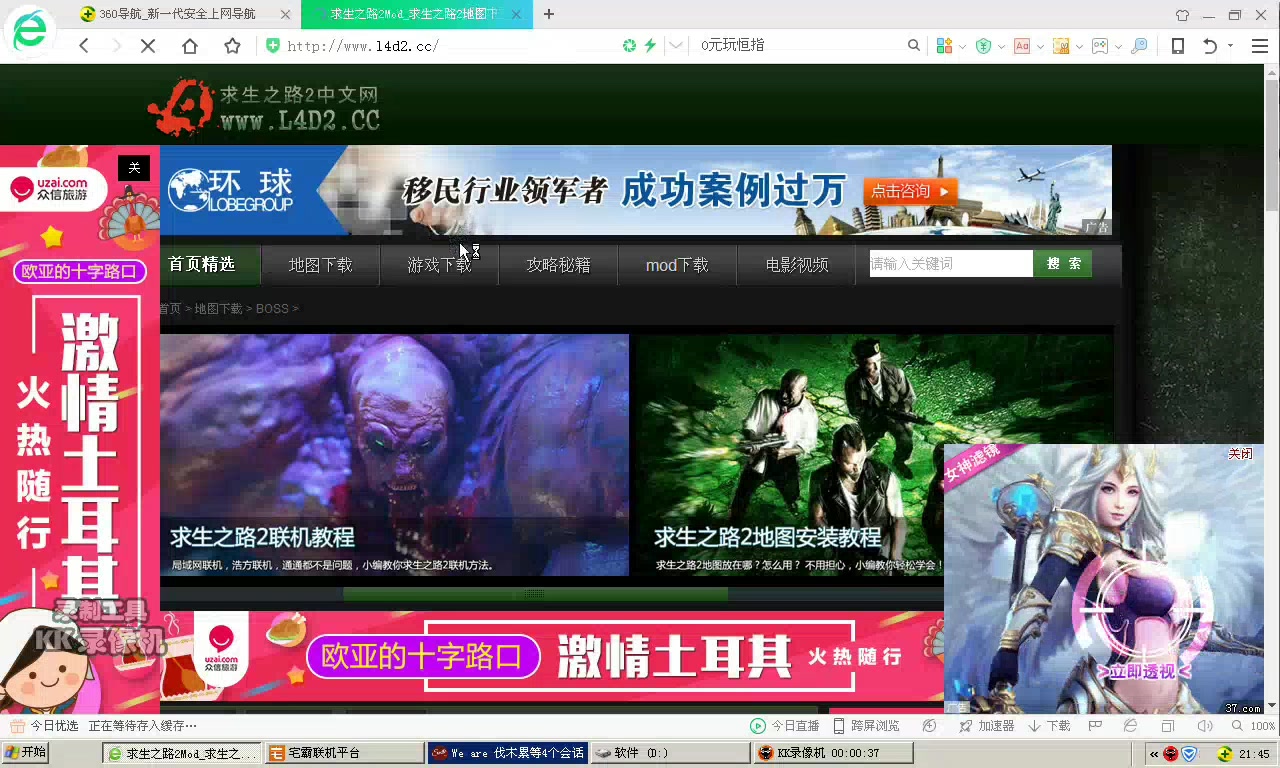
Task: Stop page loading with the X button
Action: [x=148, y=46]
